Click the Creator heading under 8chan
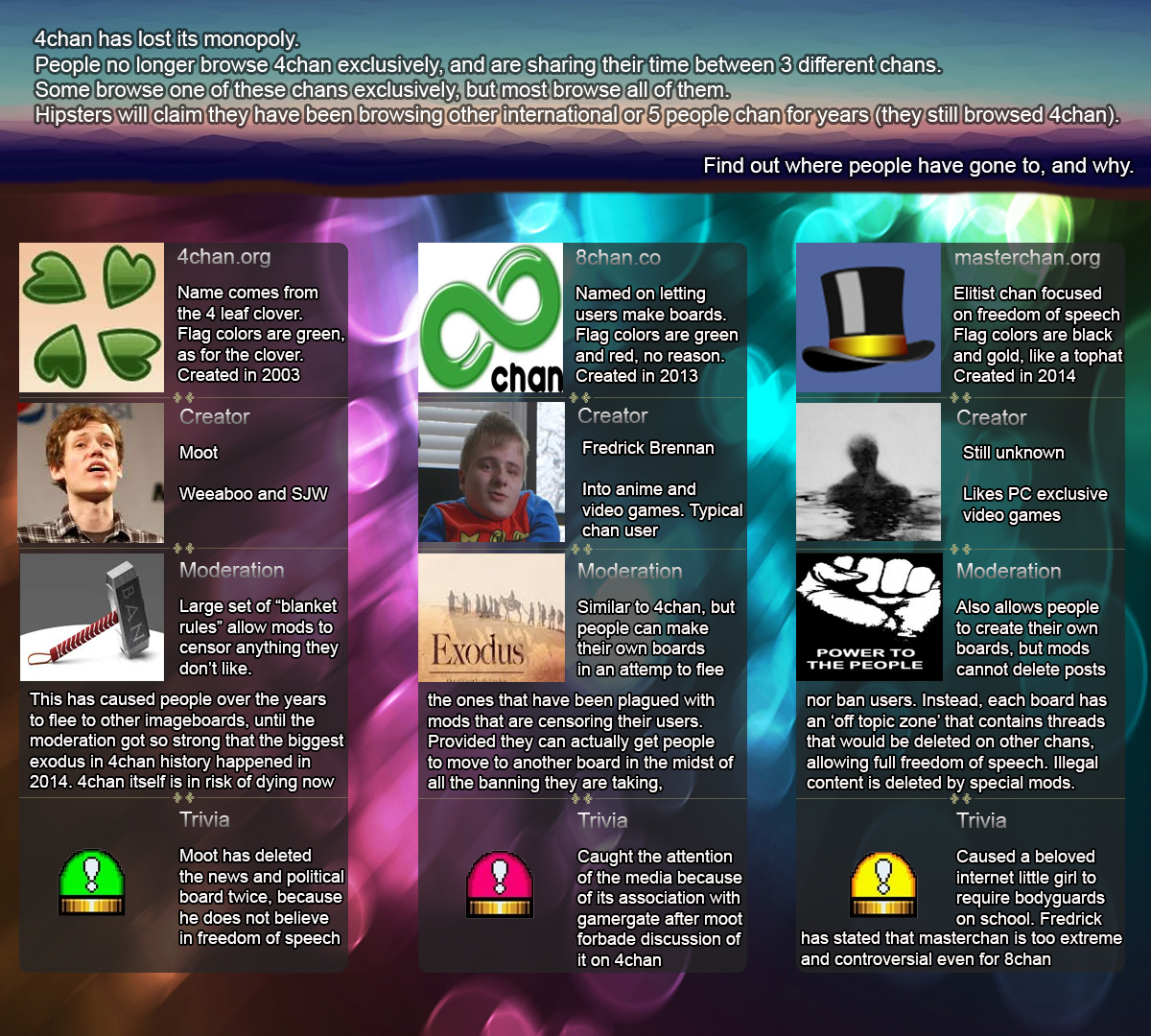This screenshot has height=1036, width=1151. (613, 416)
